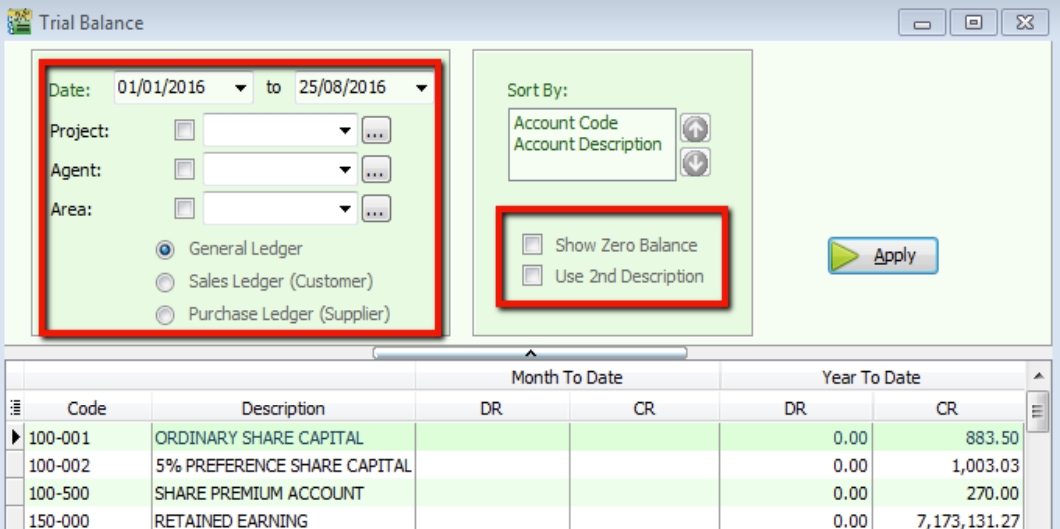
Task: Click the move-down arrow beside Sort By list
Action: [696, 161]
